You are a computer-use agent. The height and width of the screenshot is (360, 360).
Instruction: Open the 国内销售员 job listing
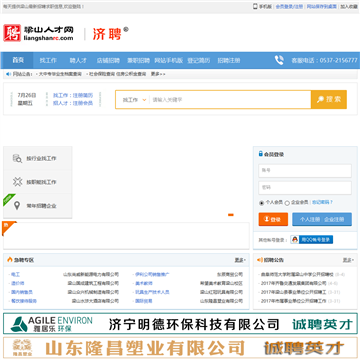(x=22, y=292)
